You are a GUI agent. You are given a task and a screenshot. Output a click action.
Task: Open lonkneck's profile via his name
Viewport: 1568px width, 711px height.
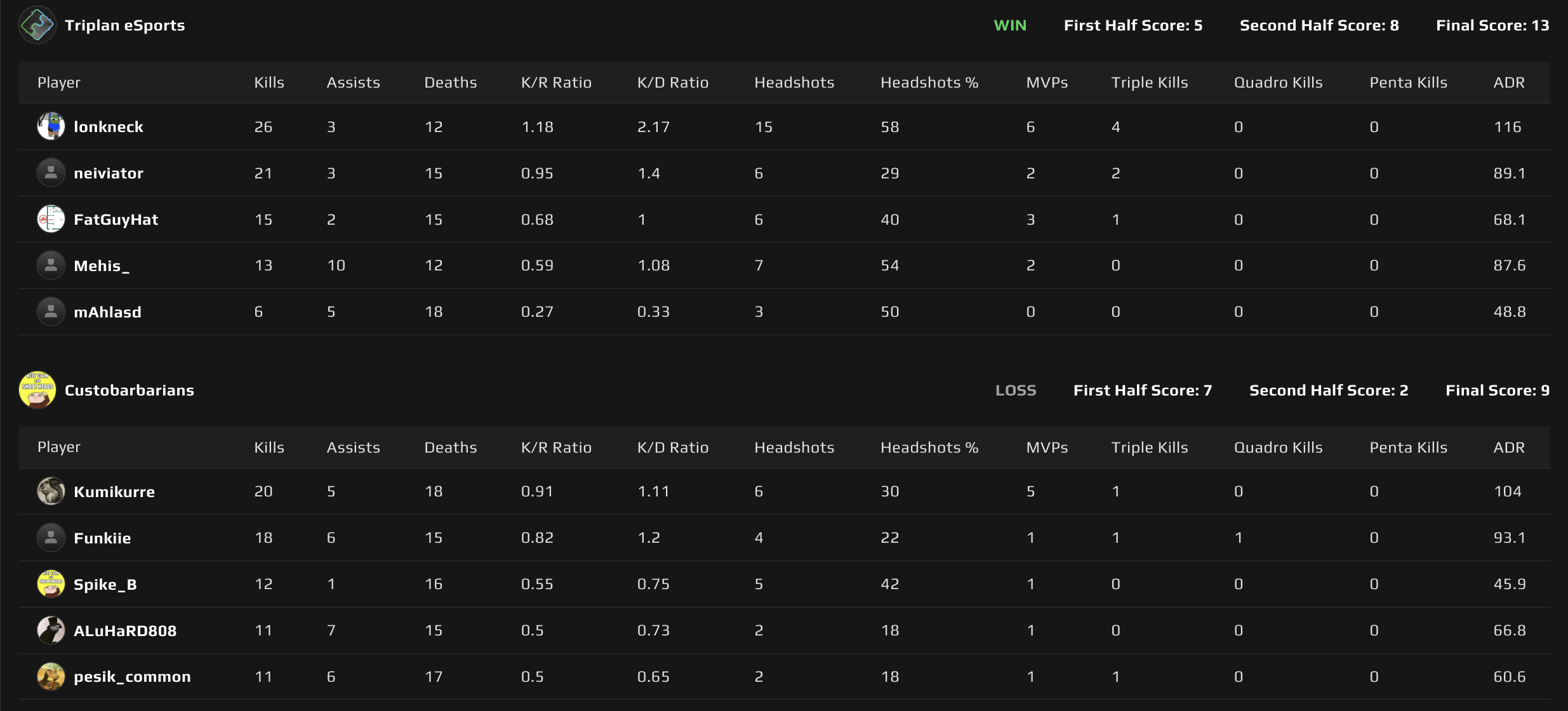(108, 126)
